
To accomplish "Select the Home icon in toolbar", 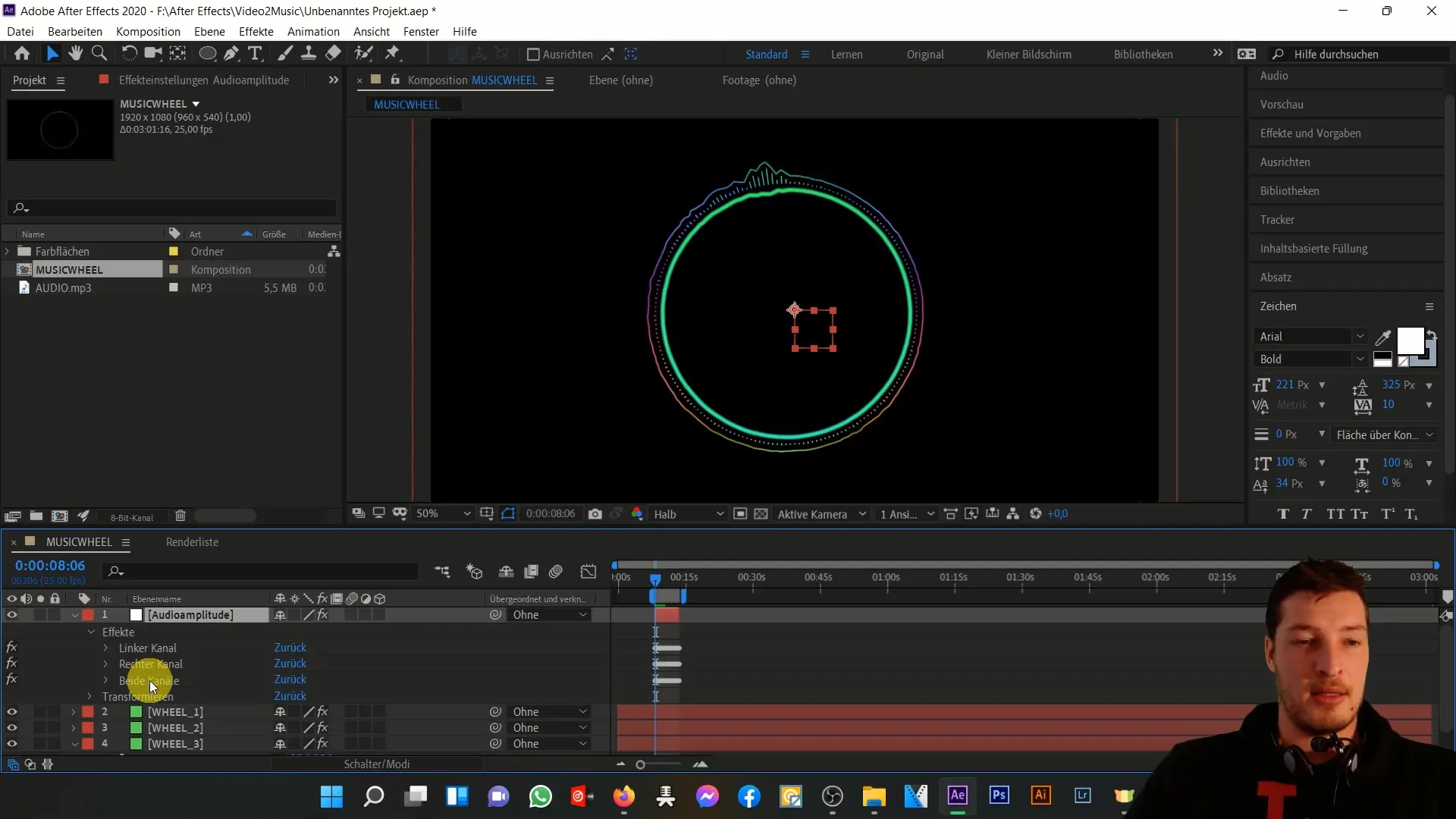I will click(22, 54).
